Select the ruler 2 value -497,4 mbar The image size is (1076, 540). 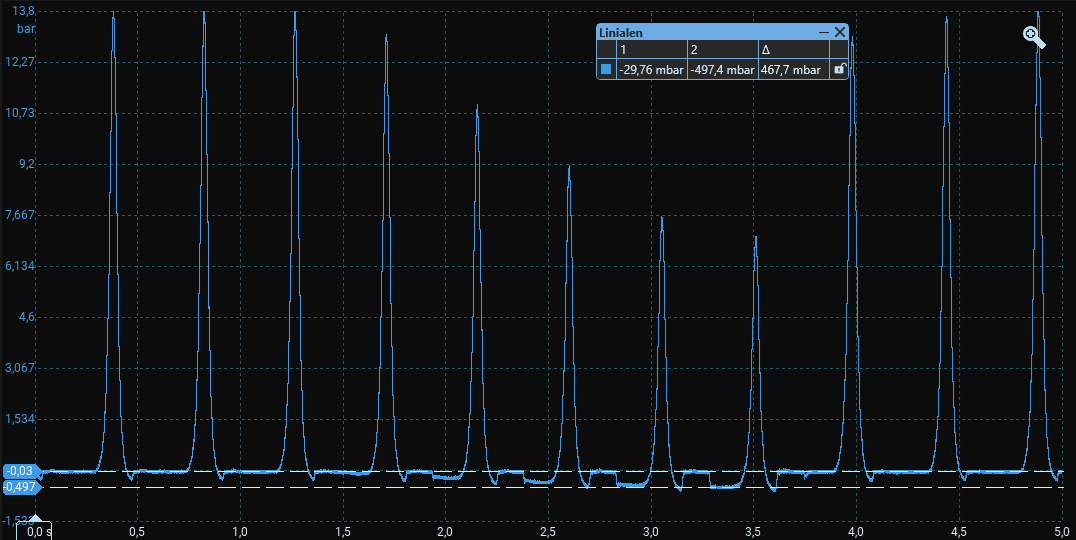coord(721,69)
